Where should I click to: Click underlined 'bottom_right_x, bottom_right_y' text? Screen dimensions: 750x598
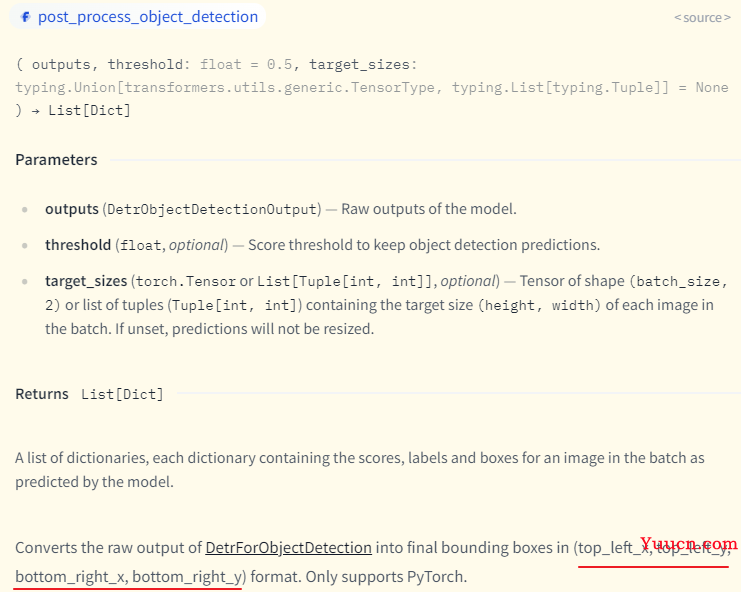[128, 577]
